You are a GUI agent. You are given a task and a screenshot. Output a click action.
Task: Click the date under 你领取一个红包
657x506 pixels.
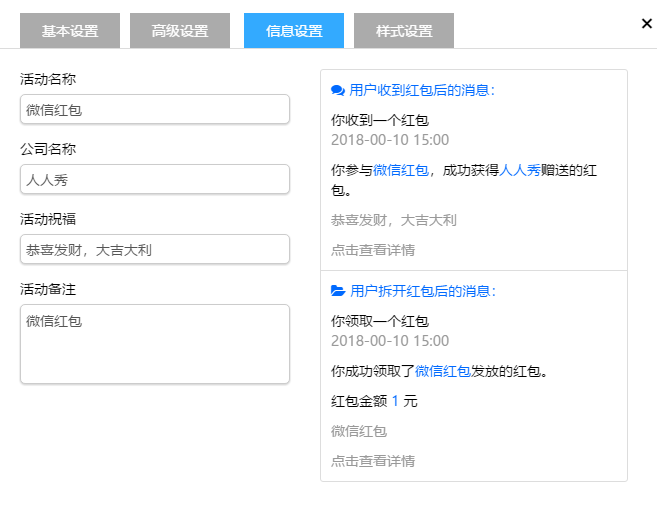[390, 341]
